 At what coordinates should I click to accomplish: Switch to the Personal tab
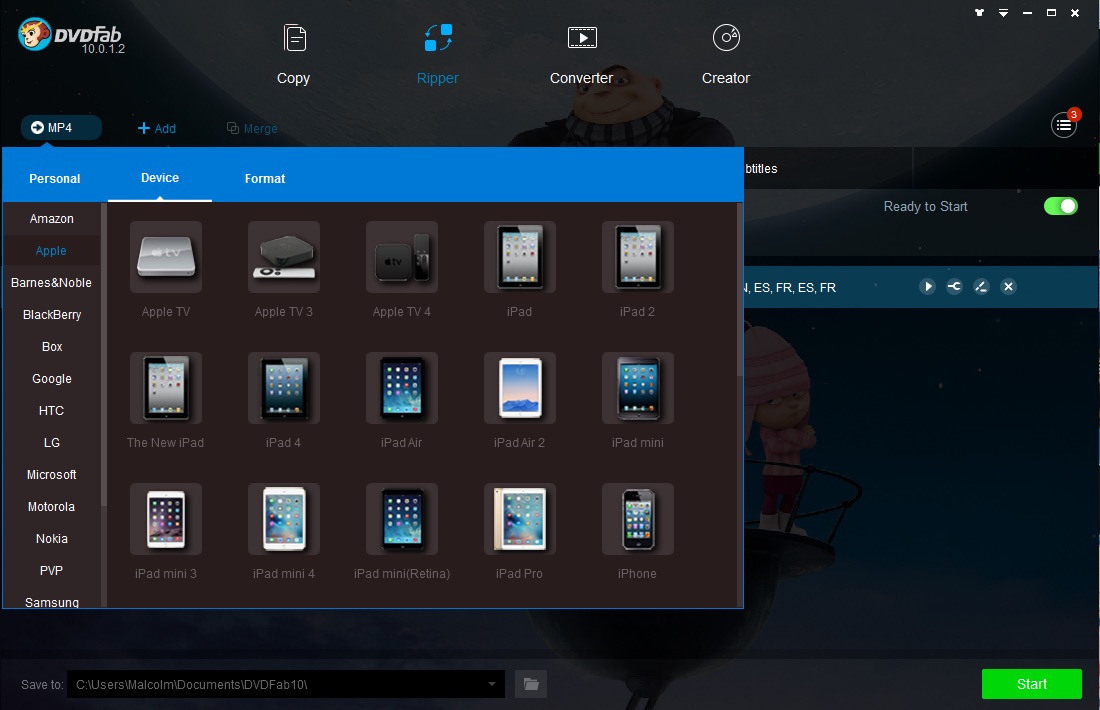[x=55, y=178]
